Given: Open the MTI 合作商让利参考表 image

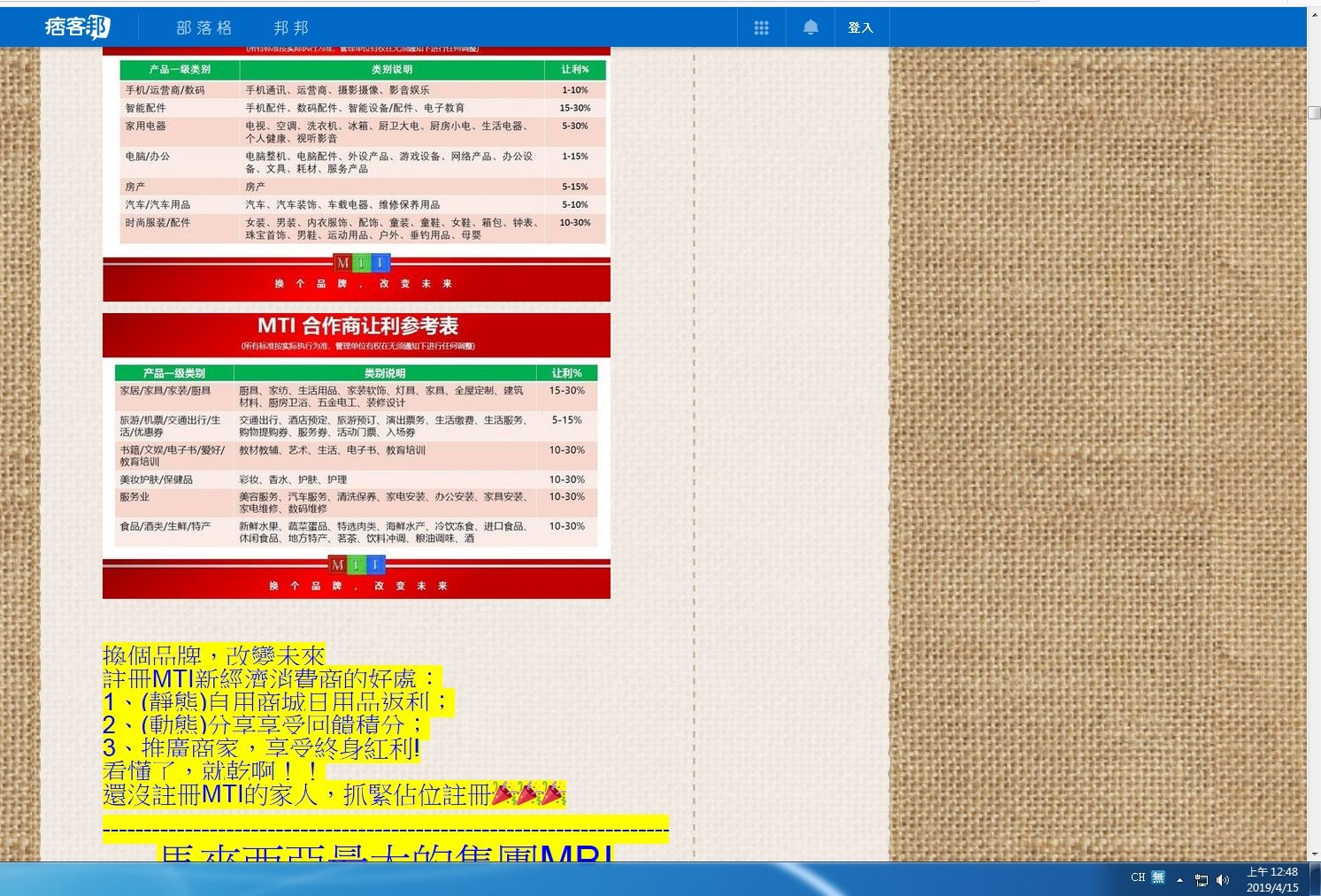Looking at the screenshot, I should click(357, 456).
